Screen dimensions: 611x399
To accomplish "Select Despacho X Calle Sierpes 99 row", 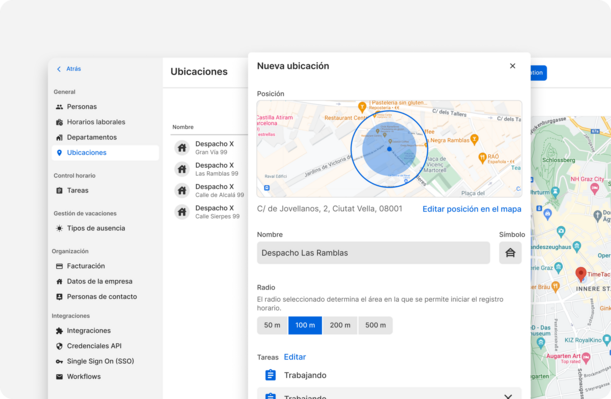I will [209, 212].
